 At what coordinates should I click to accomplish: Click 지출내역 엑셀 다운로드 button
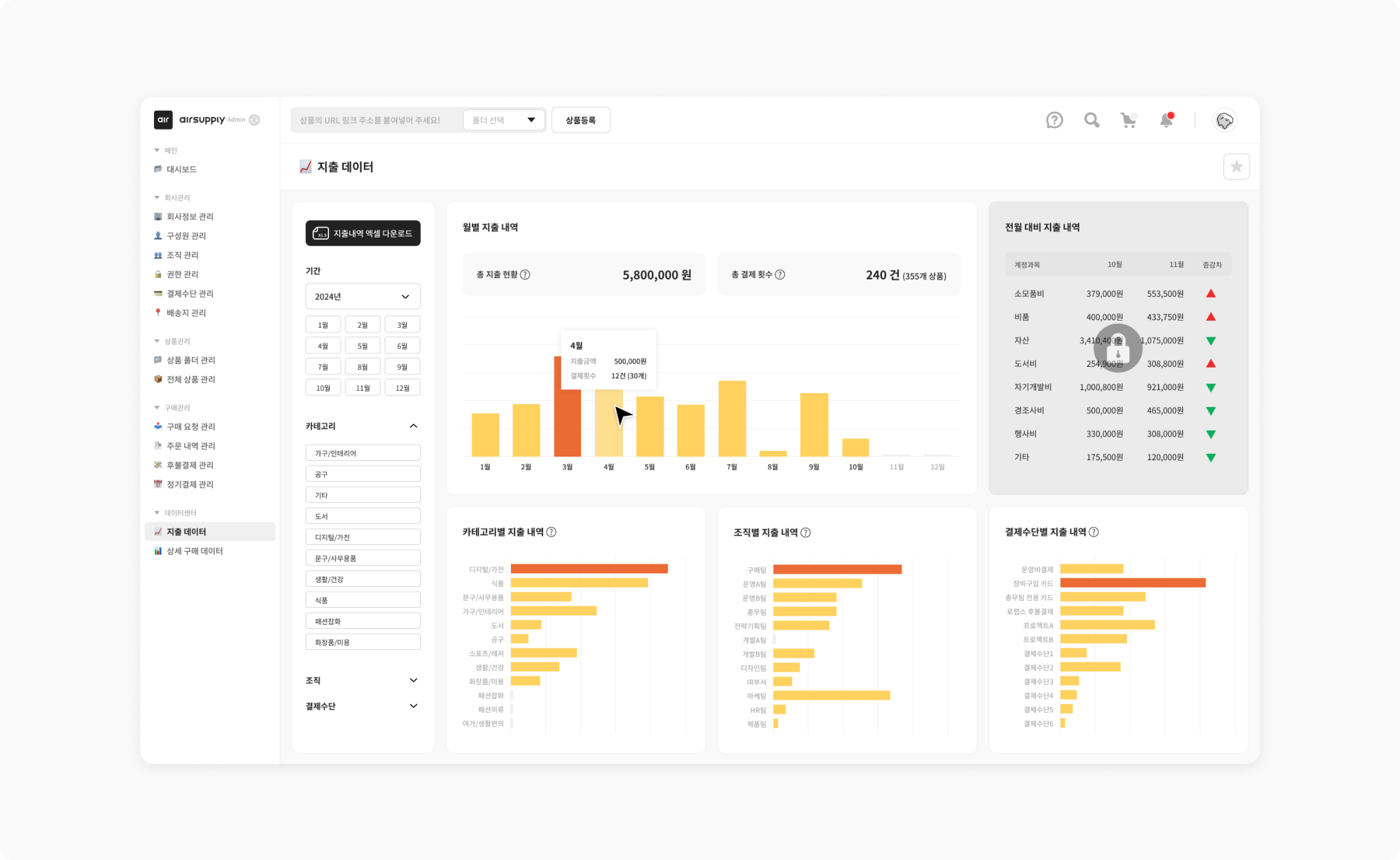pos(363,233)
